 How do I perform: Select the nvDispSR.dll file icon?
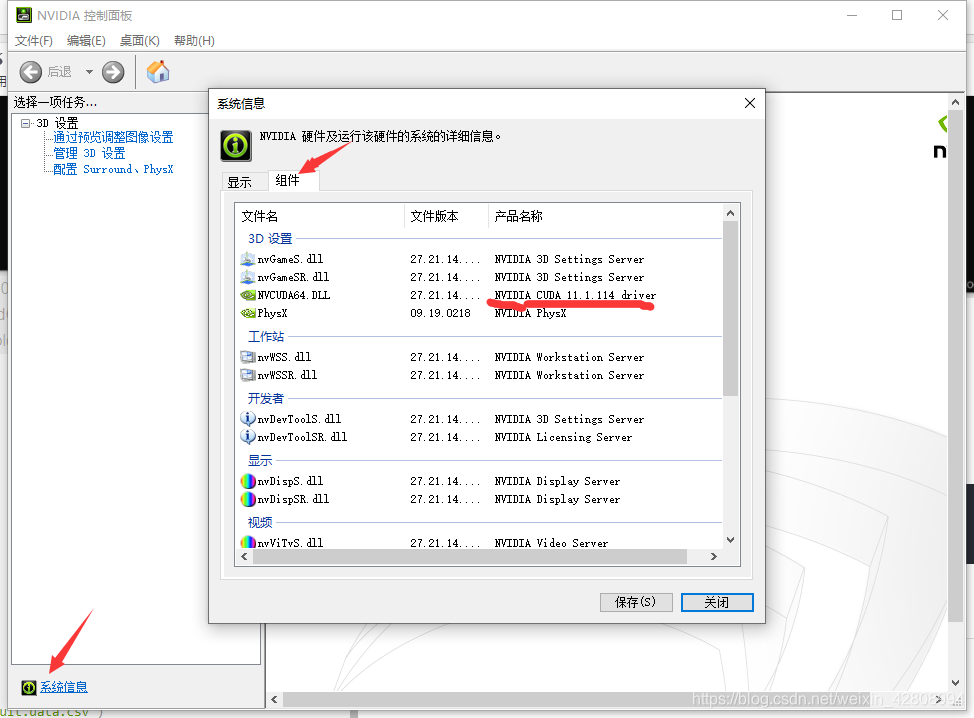(248, 499)
